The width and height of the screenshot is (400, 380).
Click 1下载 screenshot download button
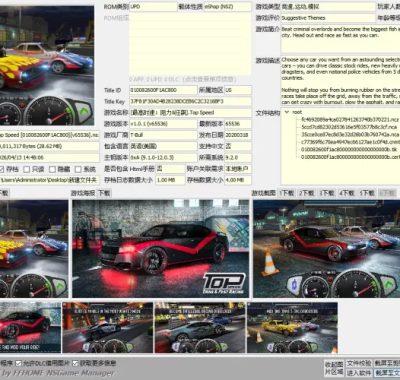click(287, 193)
